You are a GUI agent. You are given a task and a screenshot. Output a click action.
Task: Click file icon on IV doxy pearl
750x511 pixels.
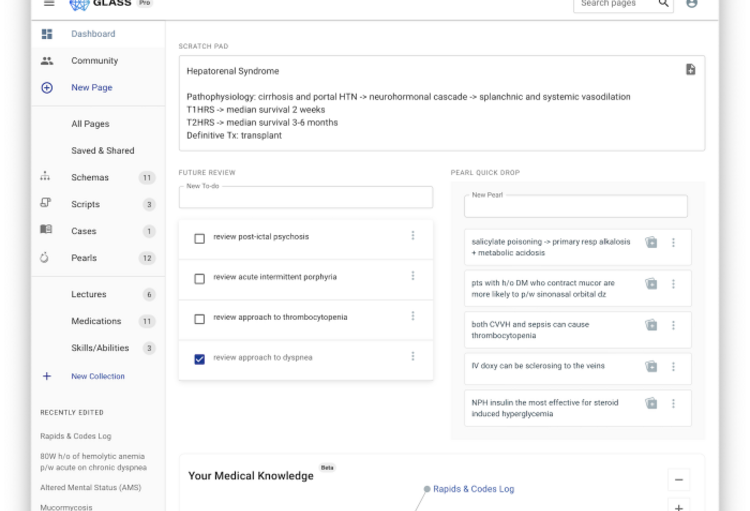coord(651,367)
